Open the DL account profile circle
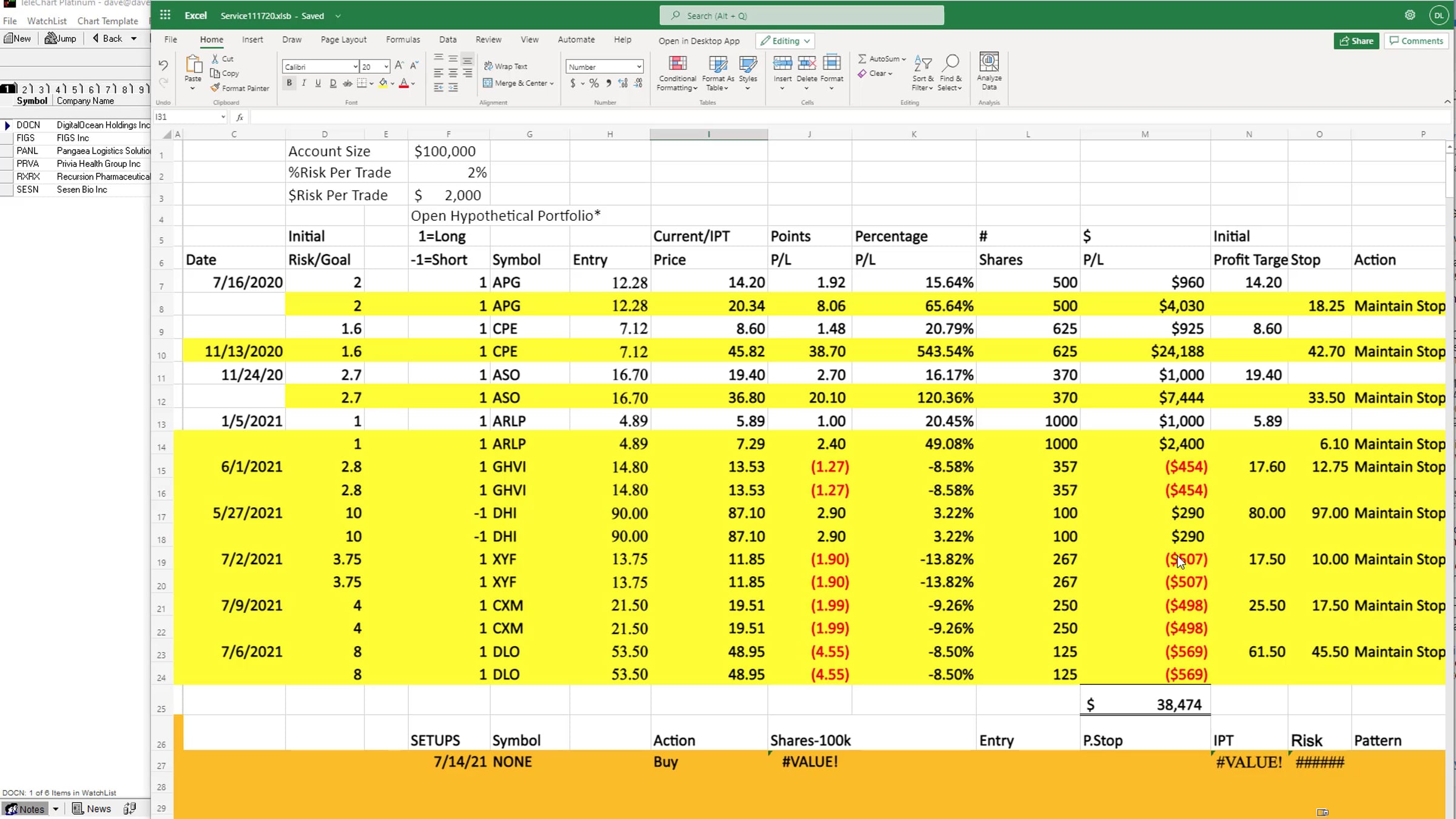Image resolution: width=1456 pixels, height=819 pixels. (x=1438, y=15)
